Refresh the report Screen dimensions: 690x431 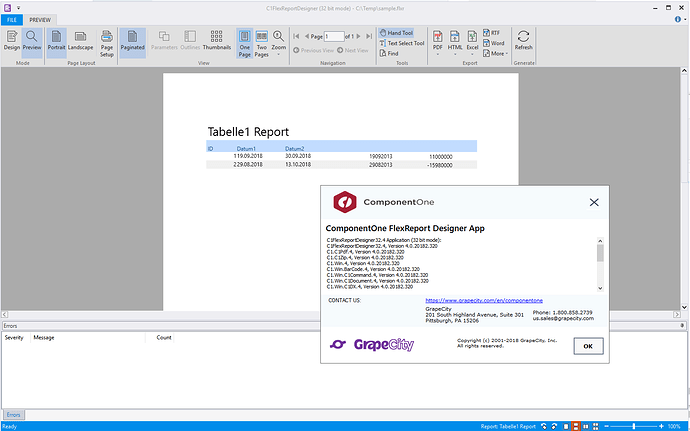[x=524, y=41]
